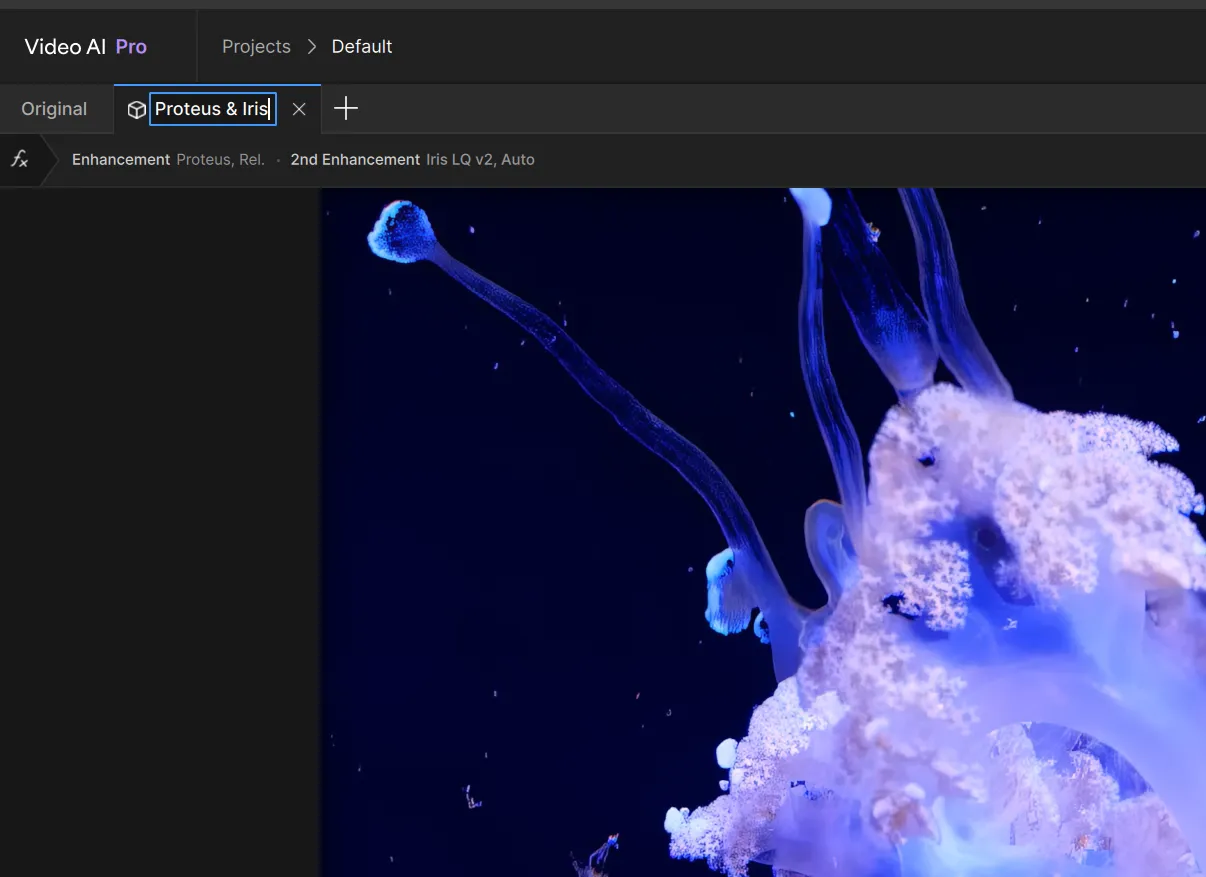Click the fx effects icon
This screenshot has width=1206, height=877.
19,160
